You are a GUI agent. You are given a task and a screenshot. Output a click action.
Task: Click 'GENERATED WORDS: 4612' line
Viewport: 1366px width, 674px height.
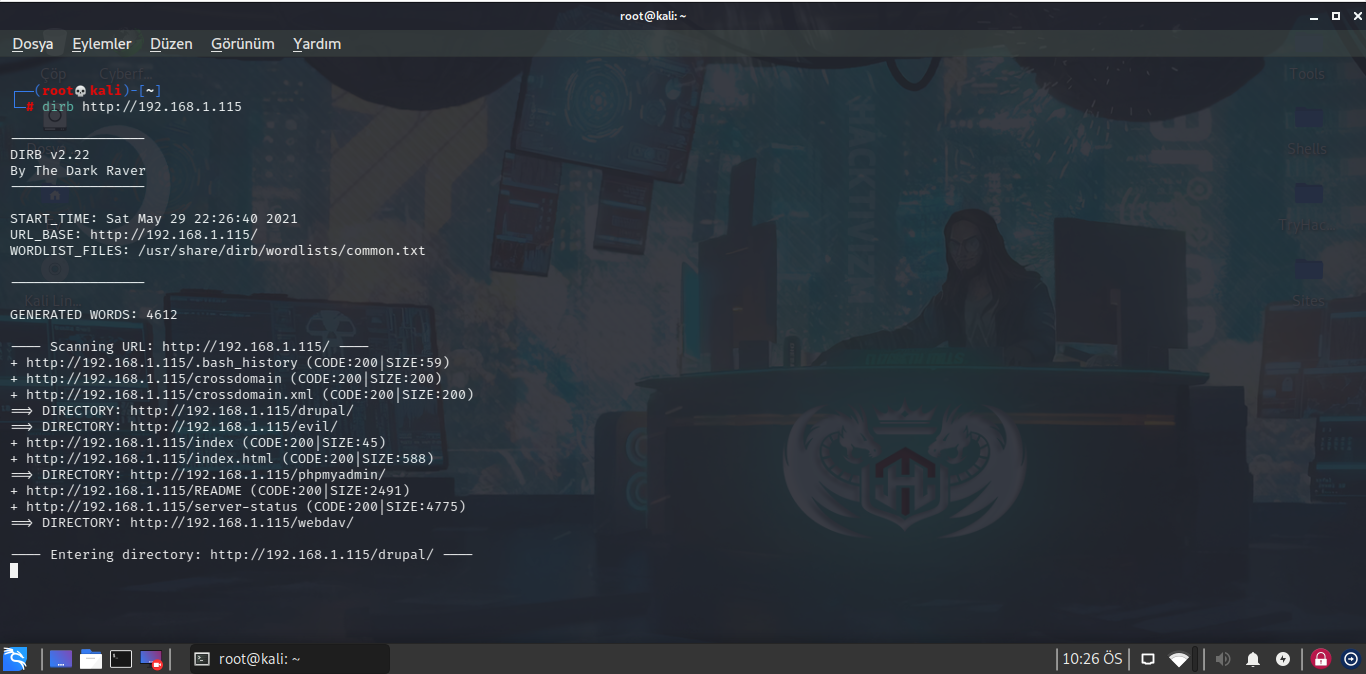tap(94, 315)
